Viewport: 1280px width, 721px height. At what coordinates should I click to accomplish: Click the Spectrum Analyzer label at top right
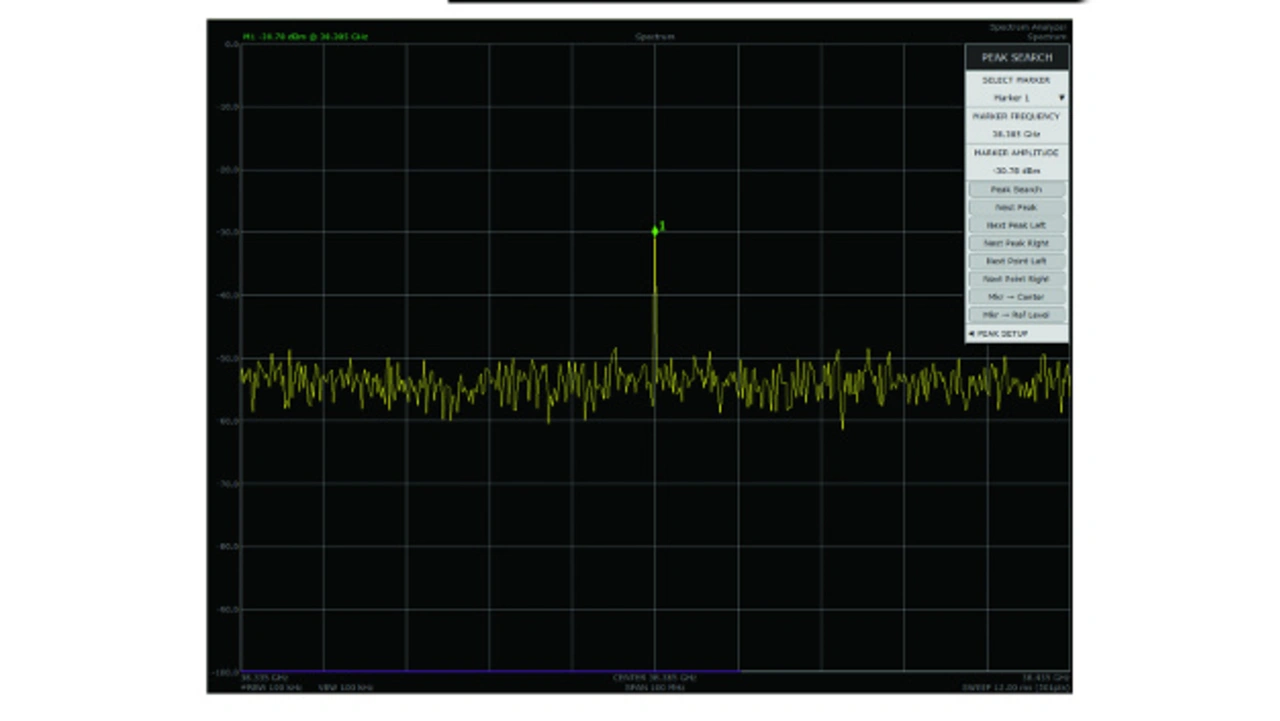coord(1028,27)
